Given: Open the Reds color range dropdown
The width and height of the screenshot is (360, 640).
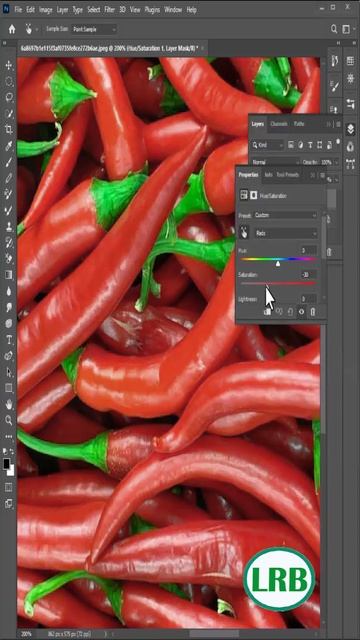Looking at the screenshot, I should (x=285, y=233).
